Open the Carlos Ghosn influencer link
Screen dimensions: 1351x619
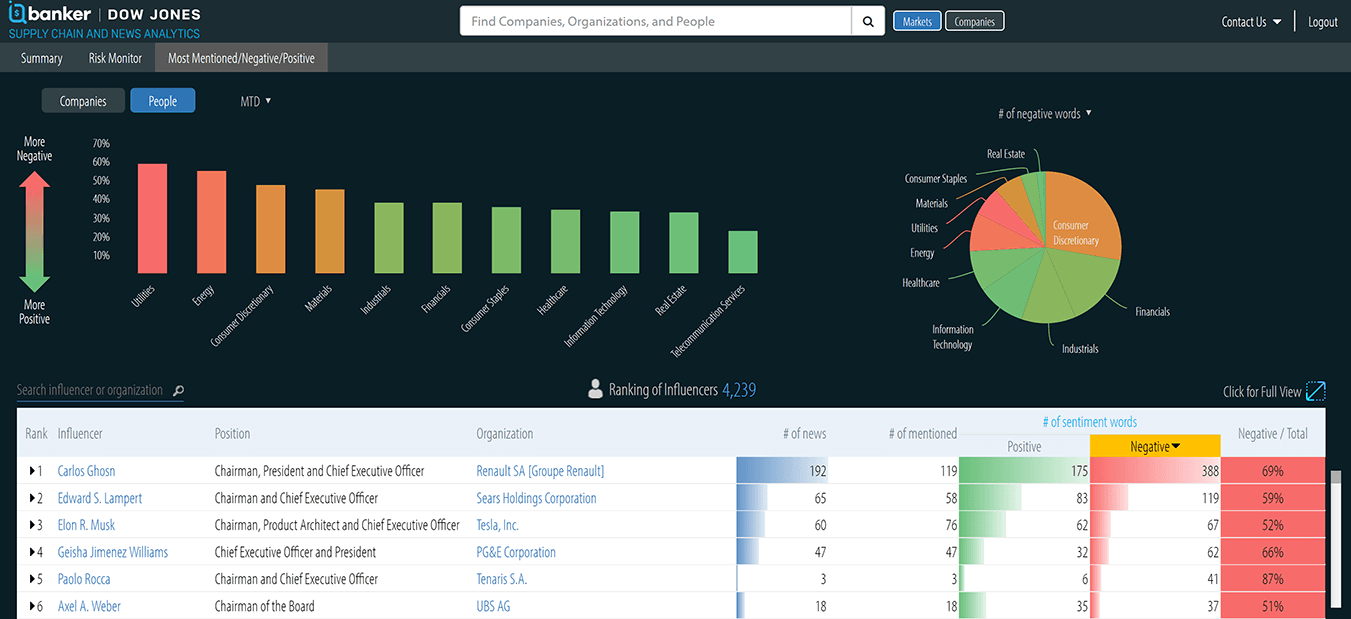(86, 471)
